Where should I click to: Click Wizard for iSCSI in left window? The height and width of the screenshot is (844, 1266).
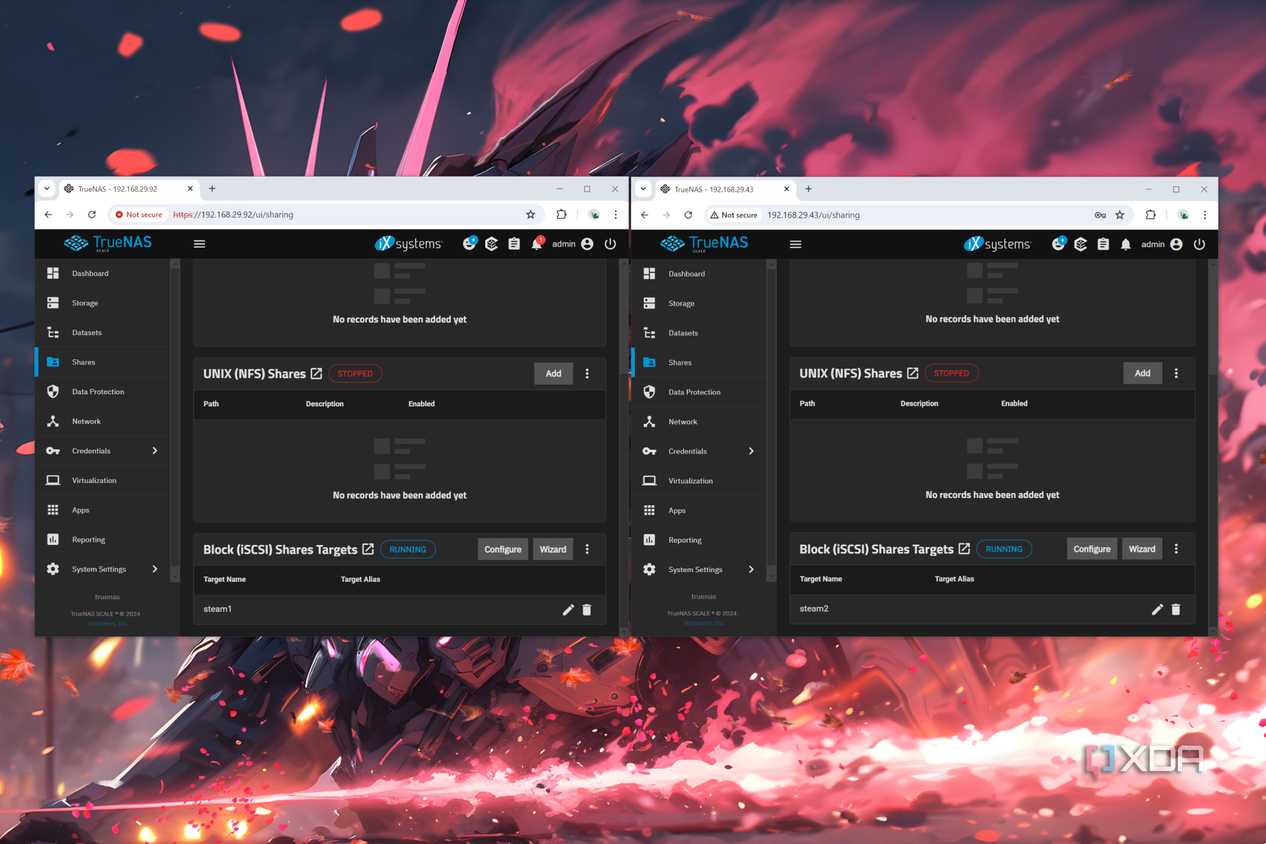point(552,549)
